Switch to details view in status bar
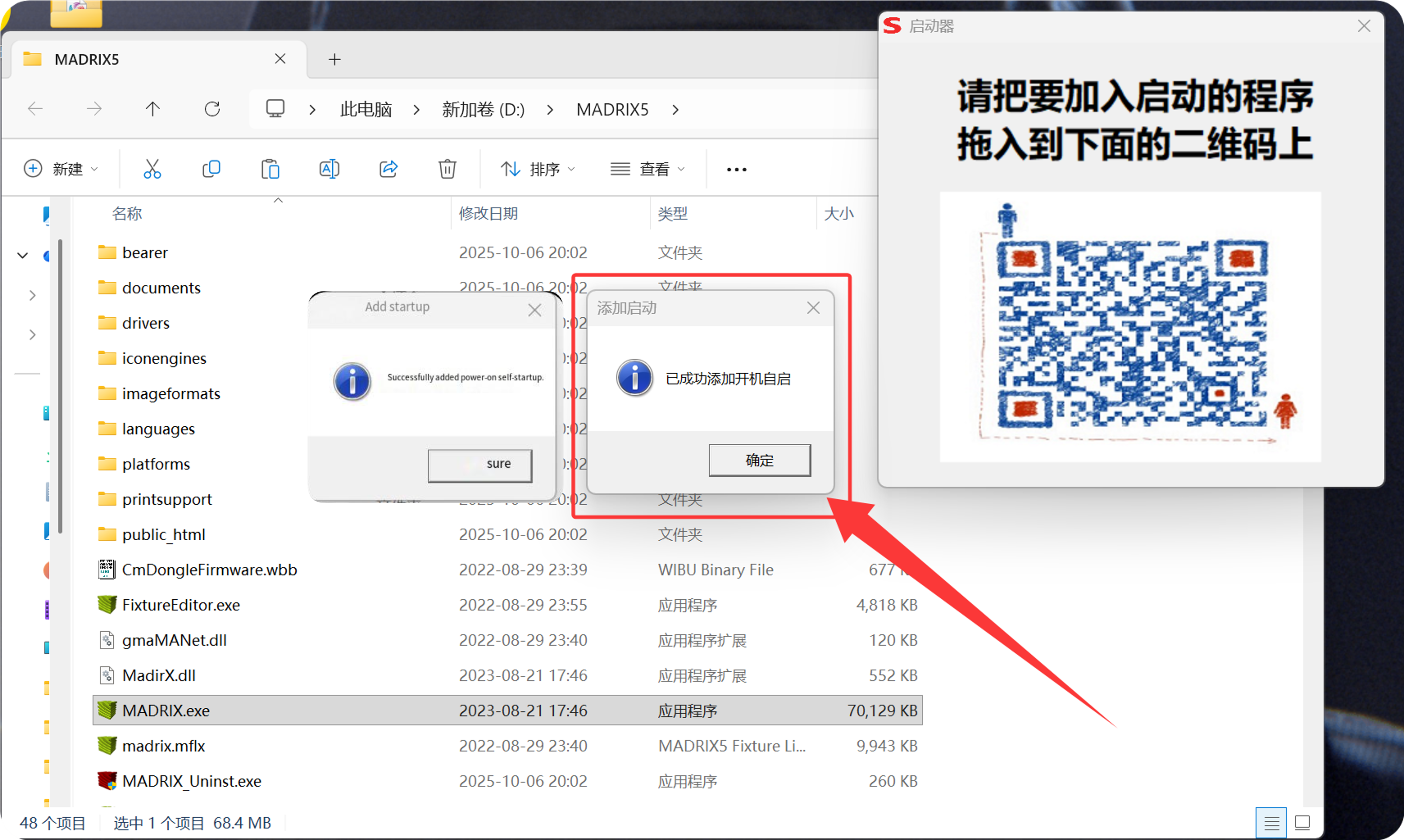This screenshot has height=840, width=1404. [x=1271, y=822]
